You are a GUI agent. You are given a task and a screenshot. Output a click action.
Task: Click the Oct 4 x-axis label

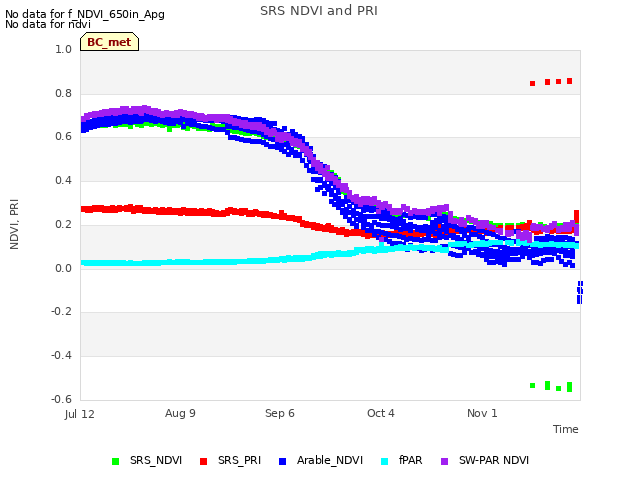coord(381,413)
